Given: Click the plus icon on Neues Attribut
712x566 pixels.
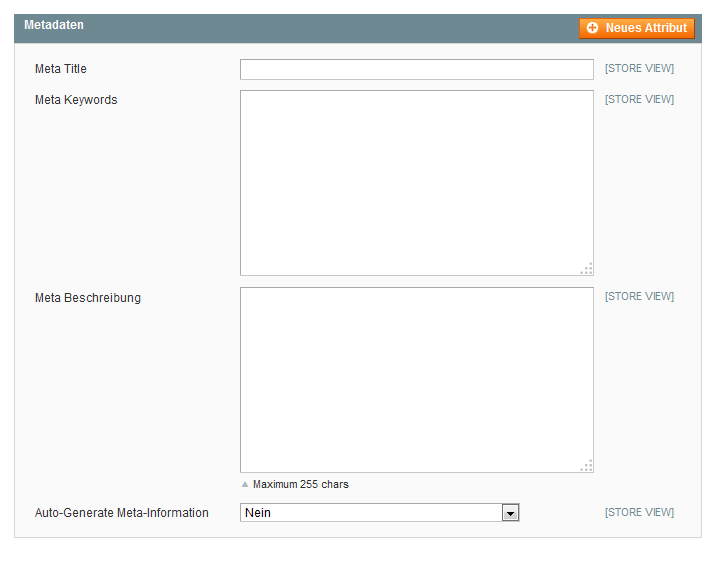Looking at the screenshot, I should (x=592, y=28).
